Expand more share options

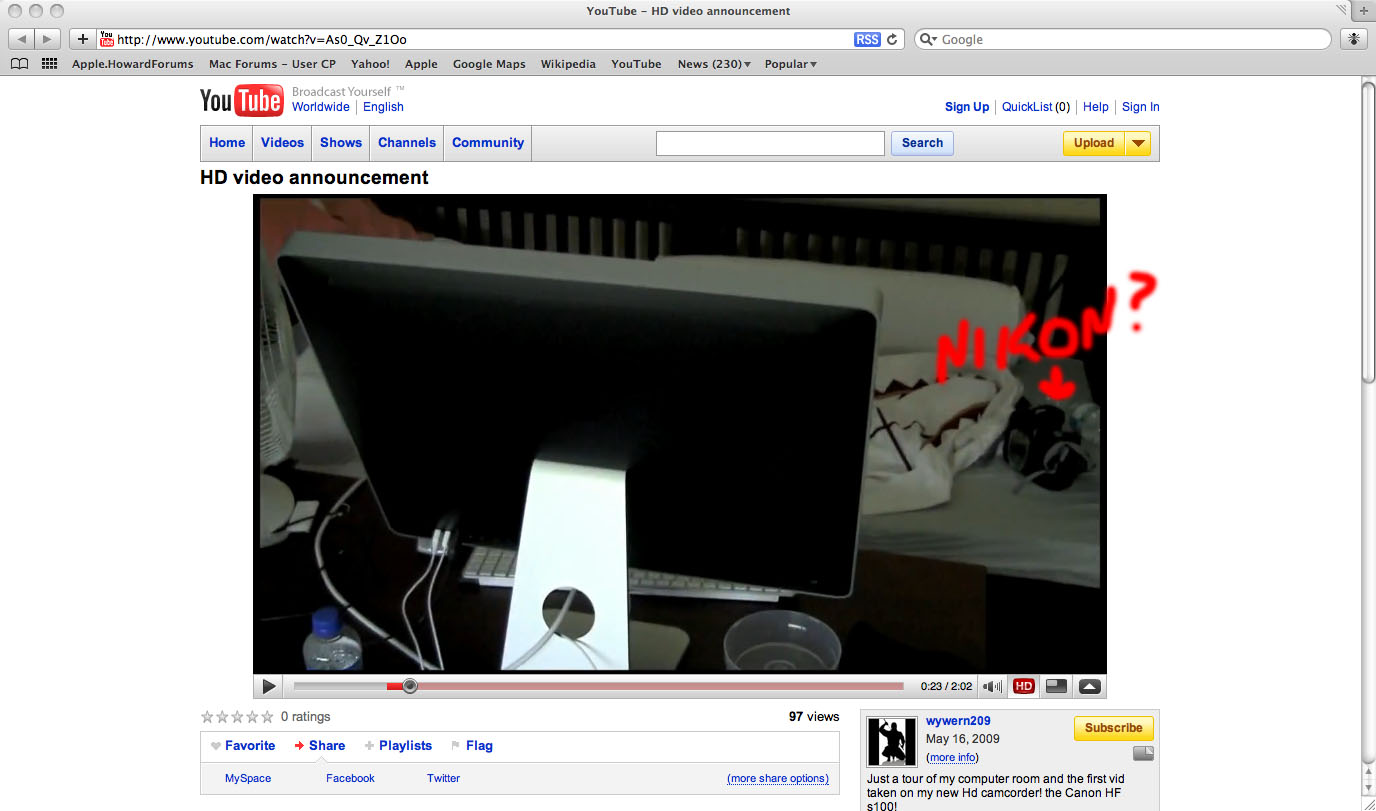coord(778,778)
